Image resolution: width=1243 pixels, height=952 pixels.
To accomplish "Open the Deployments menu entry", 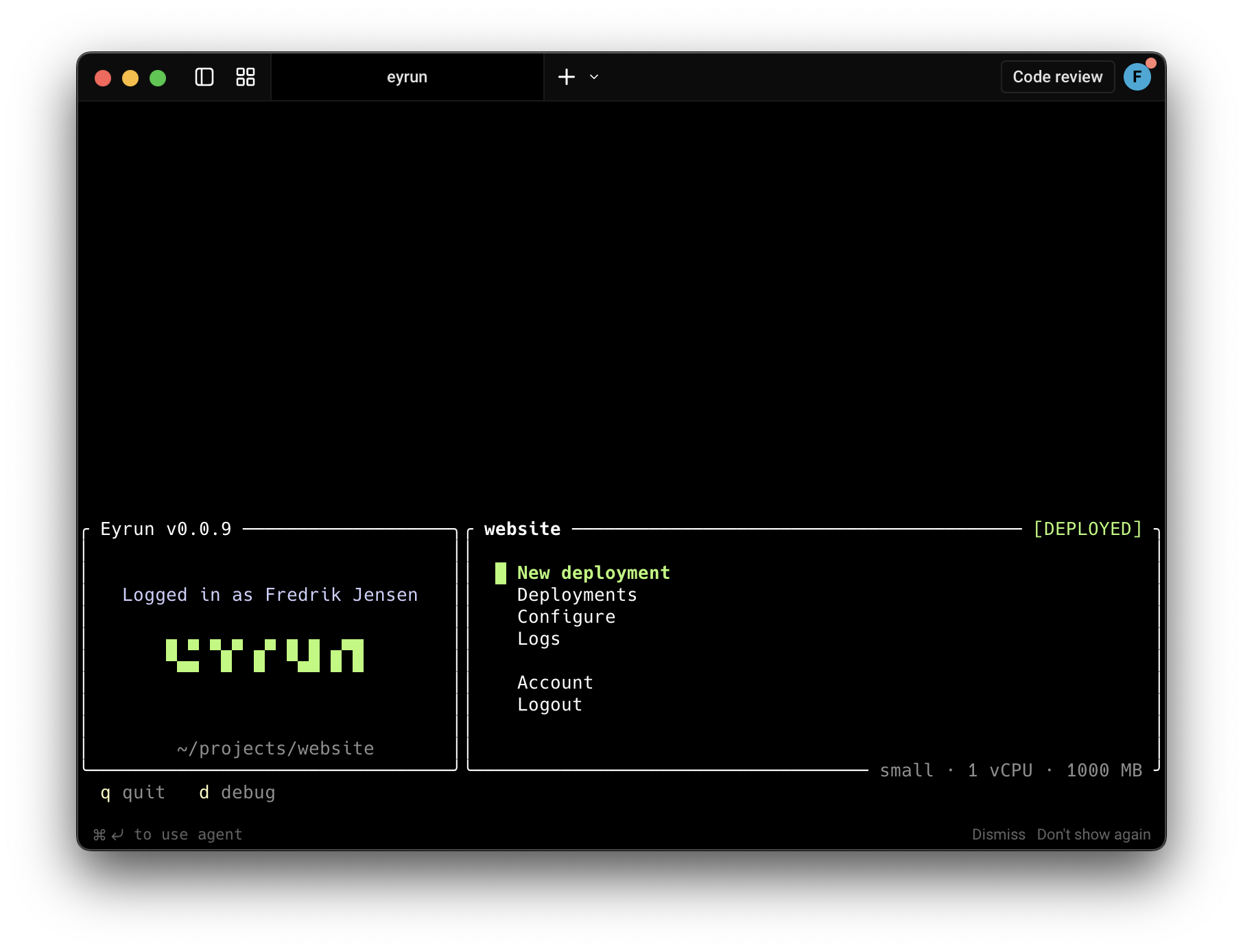I will click(x=577, y=595).
